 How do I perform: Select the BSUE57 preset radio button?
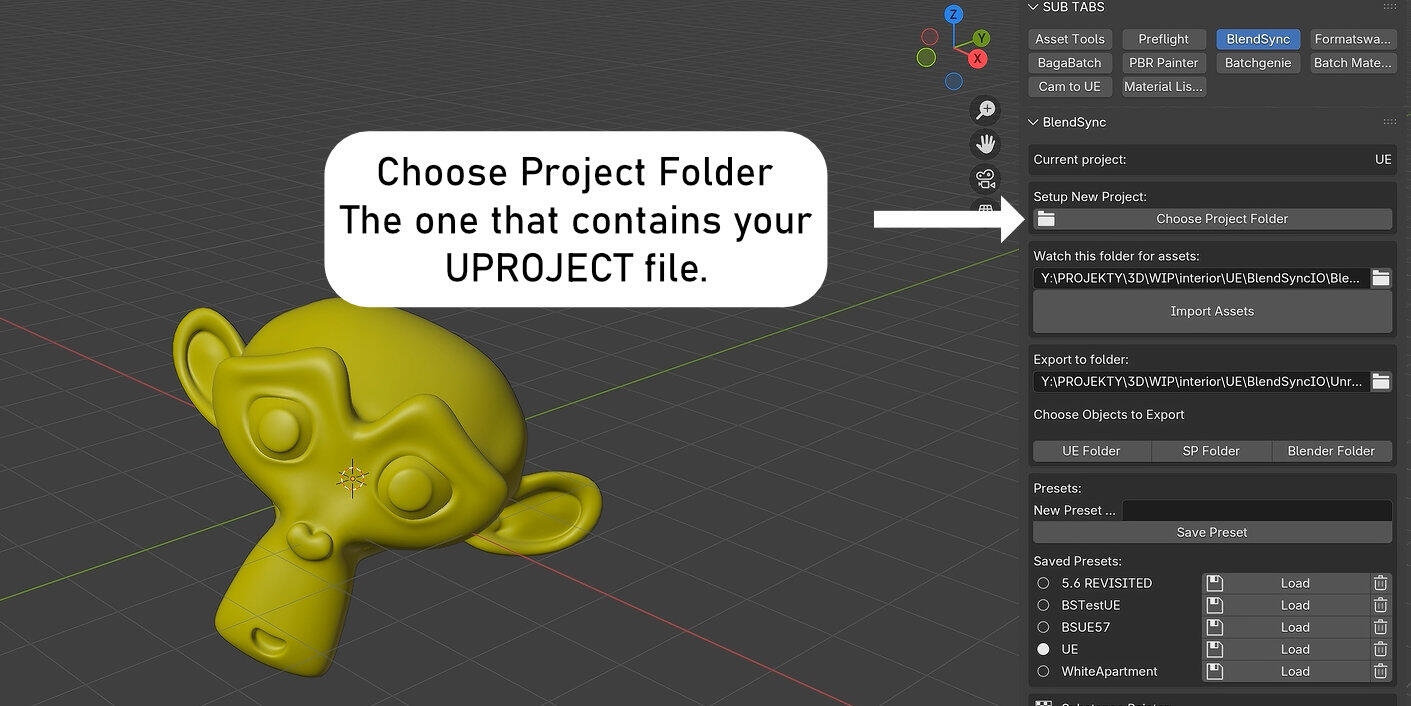[x=1043, y=627]
